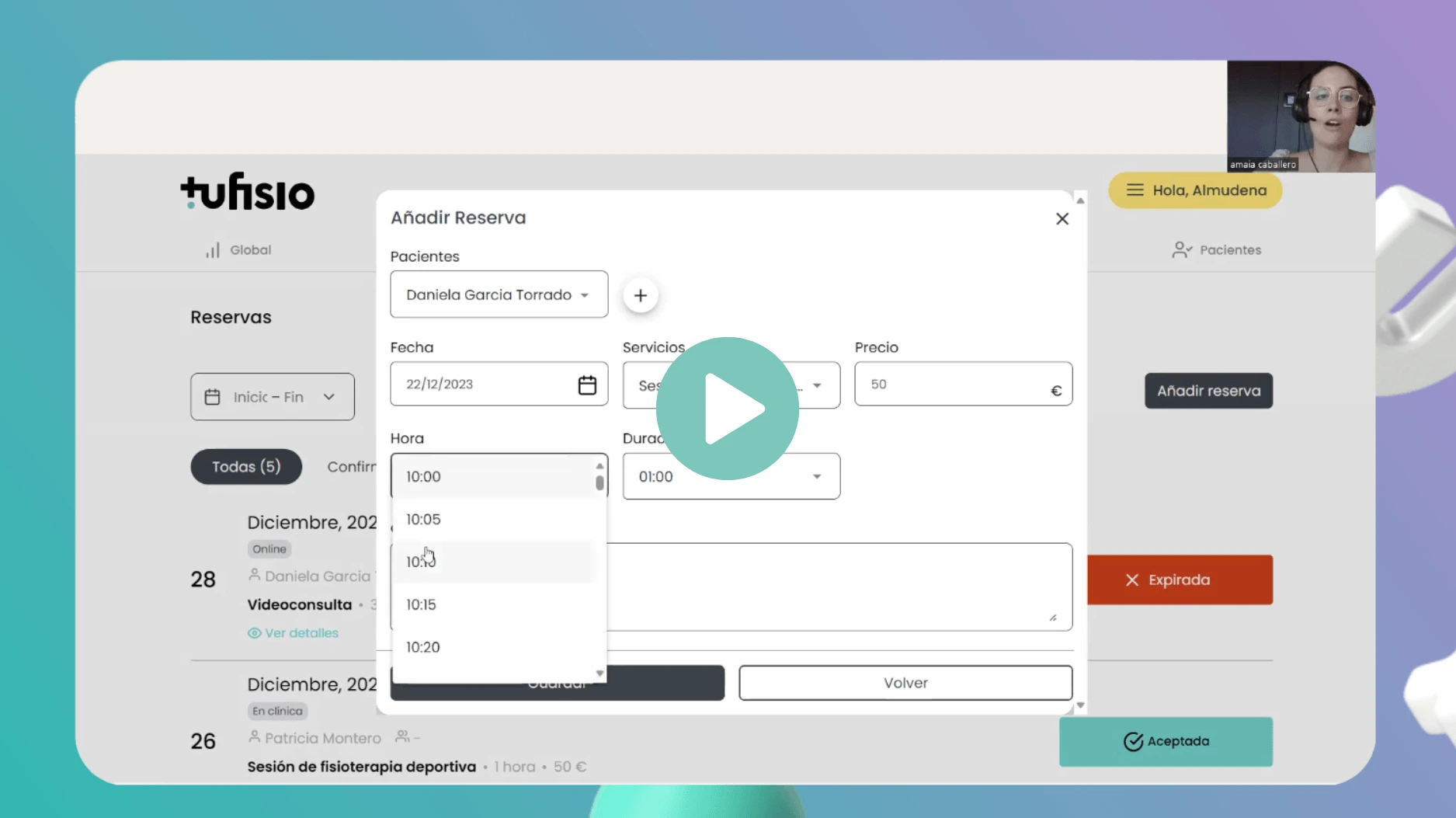
Task: Open Global navigation item
Action: pyautogui.click(x=238, y=250)
